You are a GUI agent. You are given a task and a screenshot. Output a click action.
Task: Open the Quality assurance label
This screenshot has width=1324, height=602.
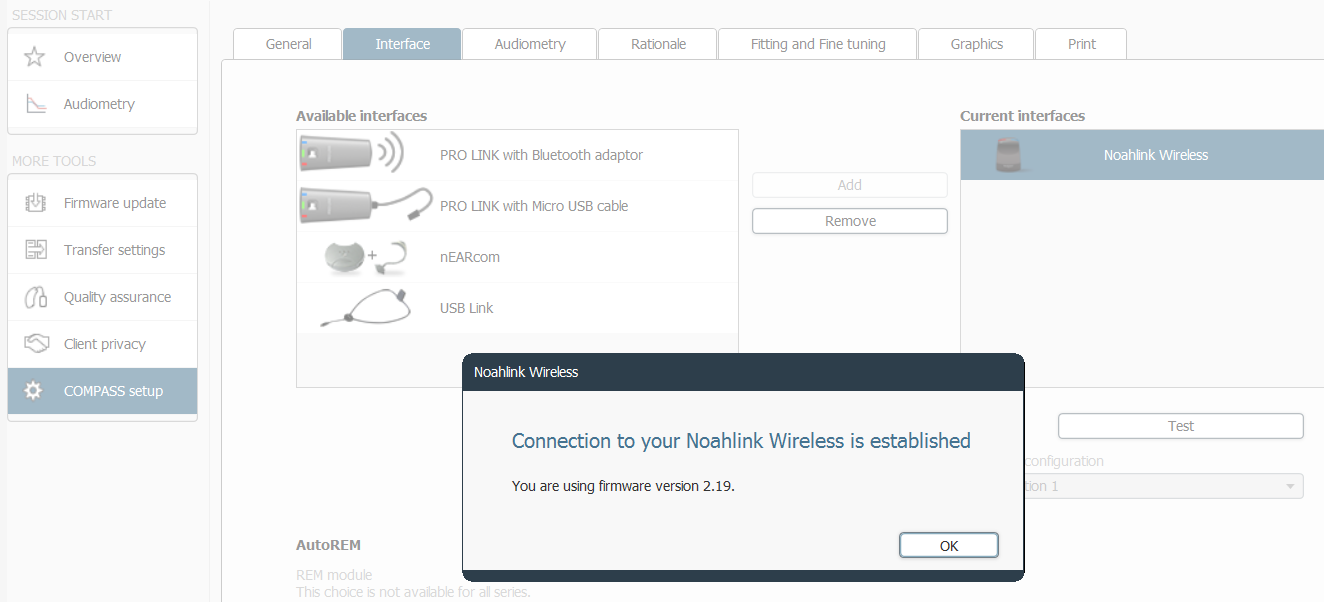tap(117, 297)
